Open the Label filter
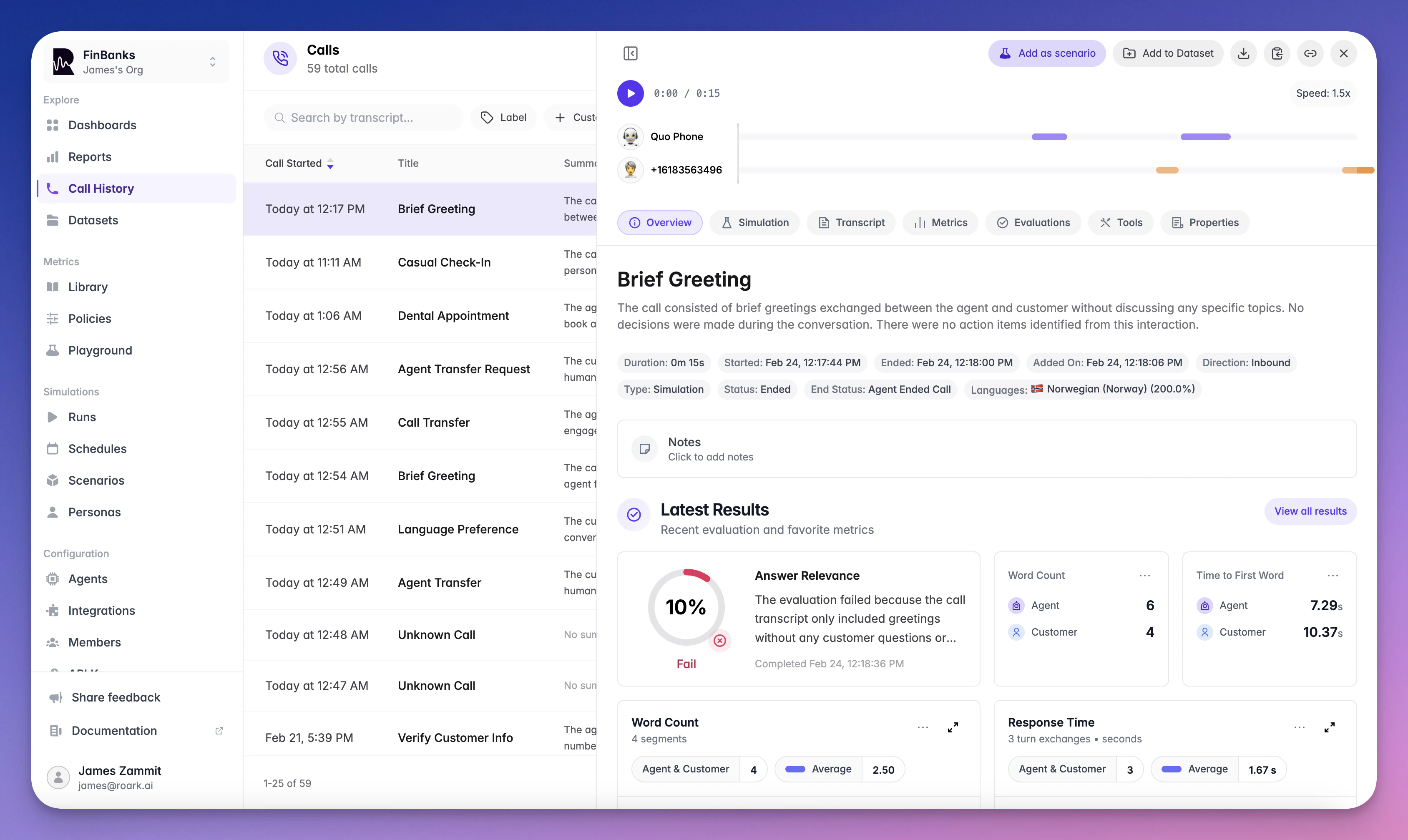Screen dimensions: 1408x840 coord(504,117)
